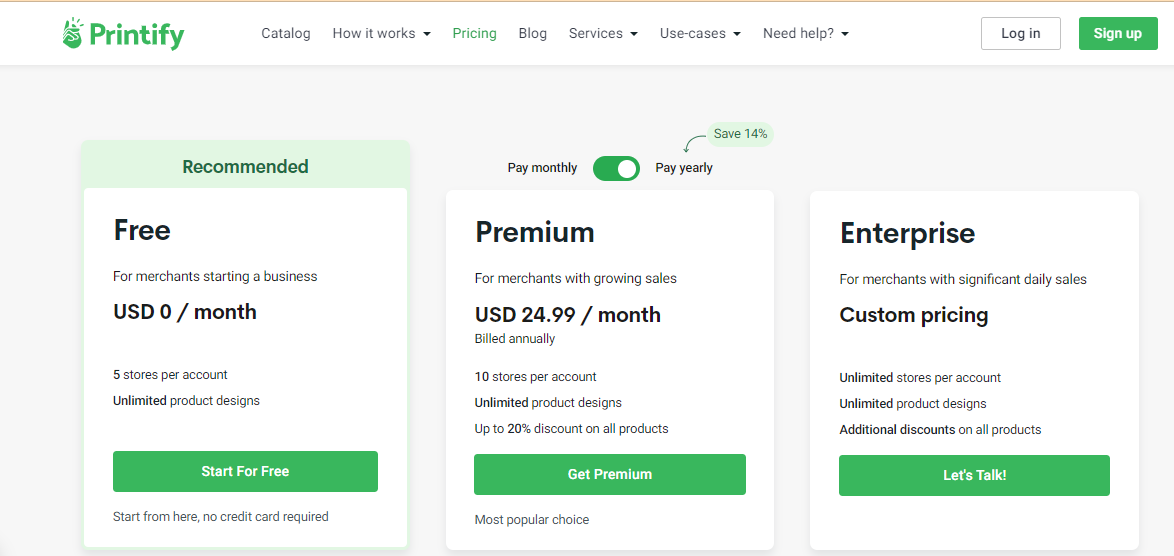Open the Pricing menu item
The width and height of the screenshot is (1174, 556).
[474, 33]
